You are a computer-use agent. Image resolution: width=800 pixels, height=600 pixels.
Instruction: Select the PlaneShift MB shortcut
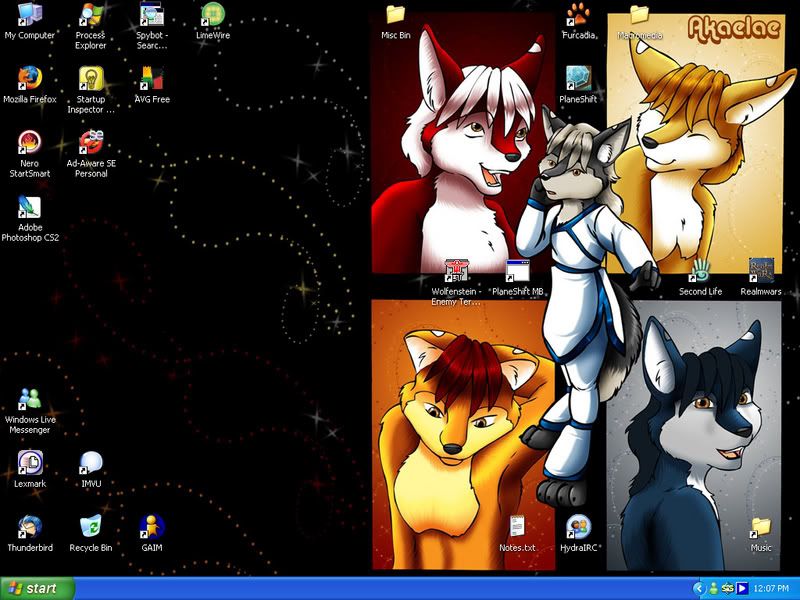[517, 278]
